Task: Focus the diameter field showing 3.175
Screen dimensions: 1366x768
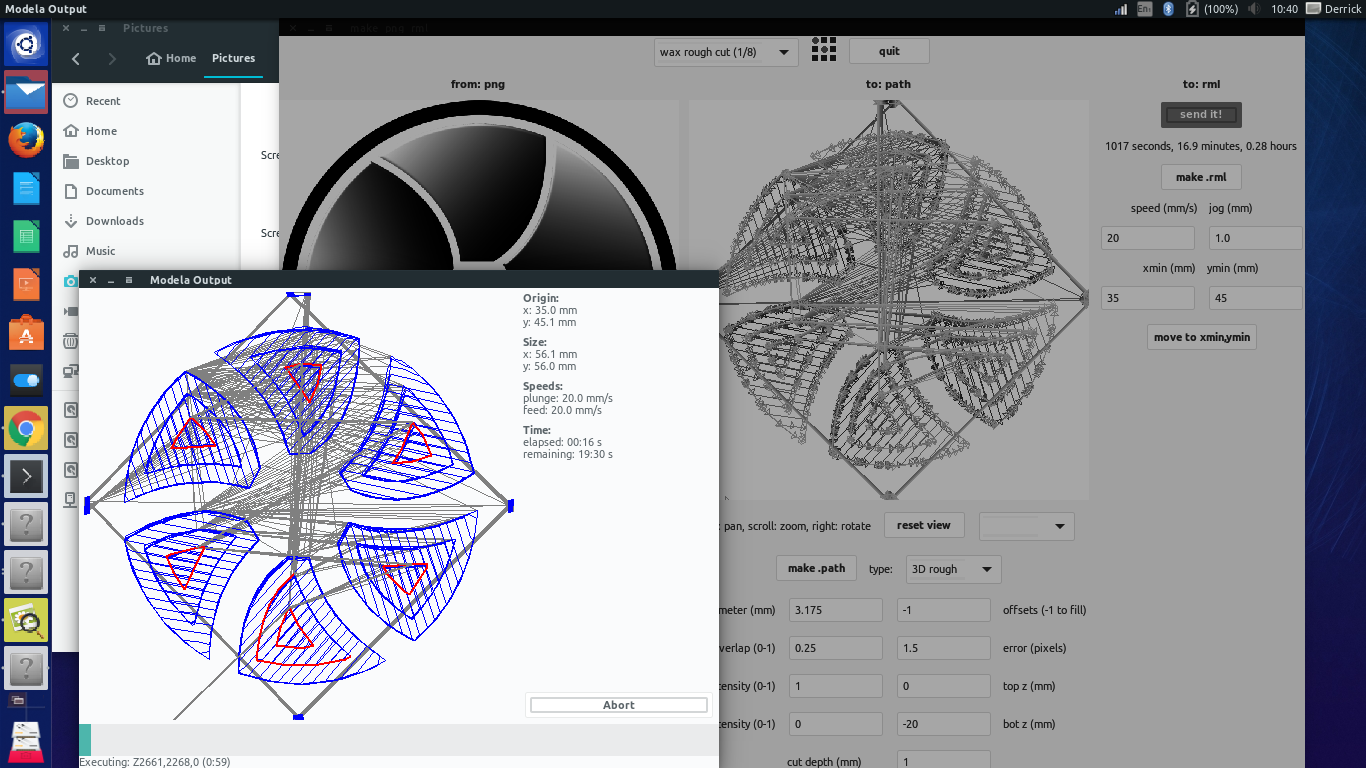Action: (x=836, y=610)
